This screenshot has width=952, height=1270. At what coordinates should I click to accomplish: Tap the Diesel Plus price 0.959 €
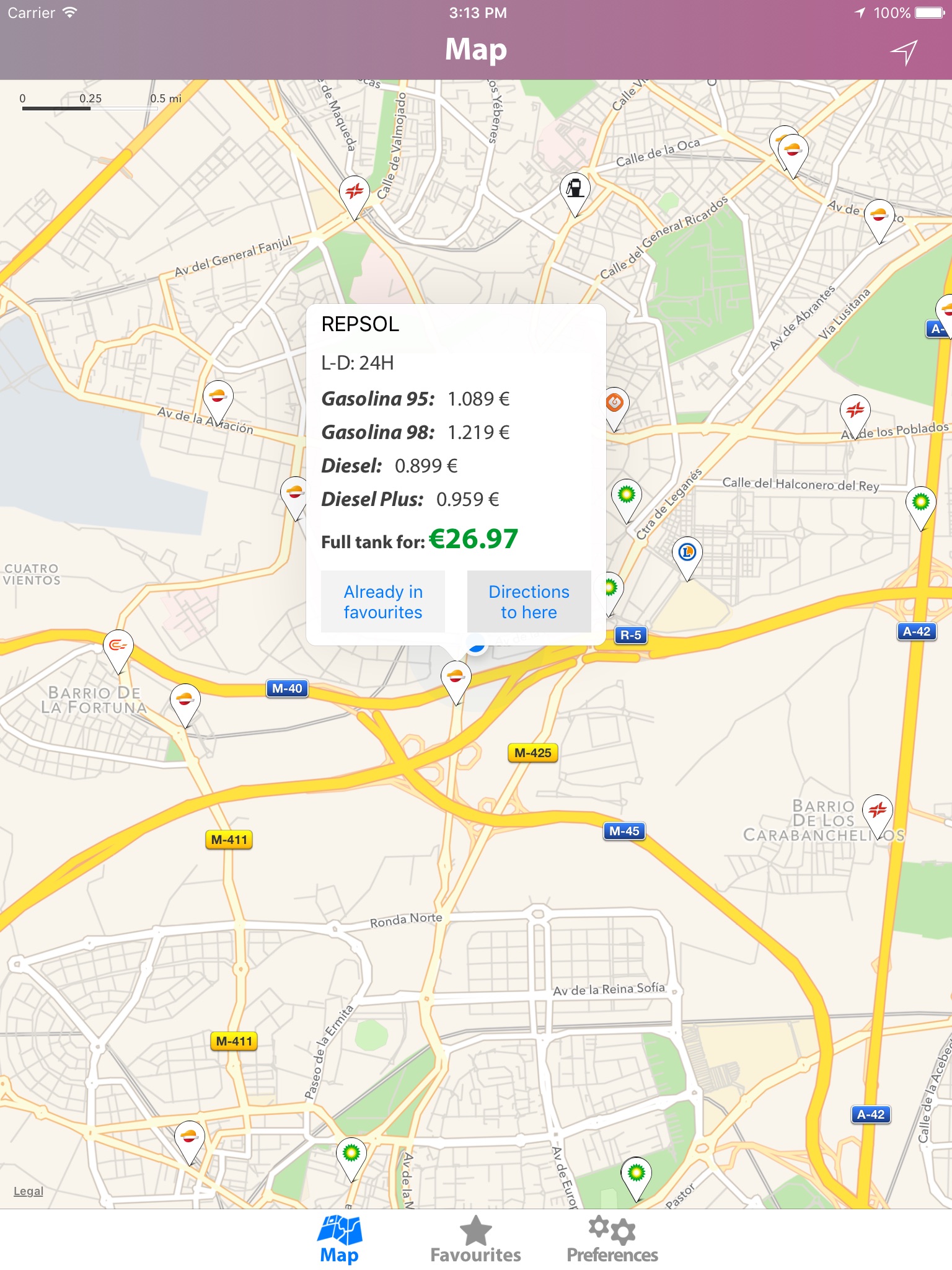tap(468, 499)
